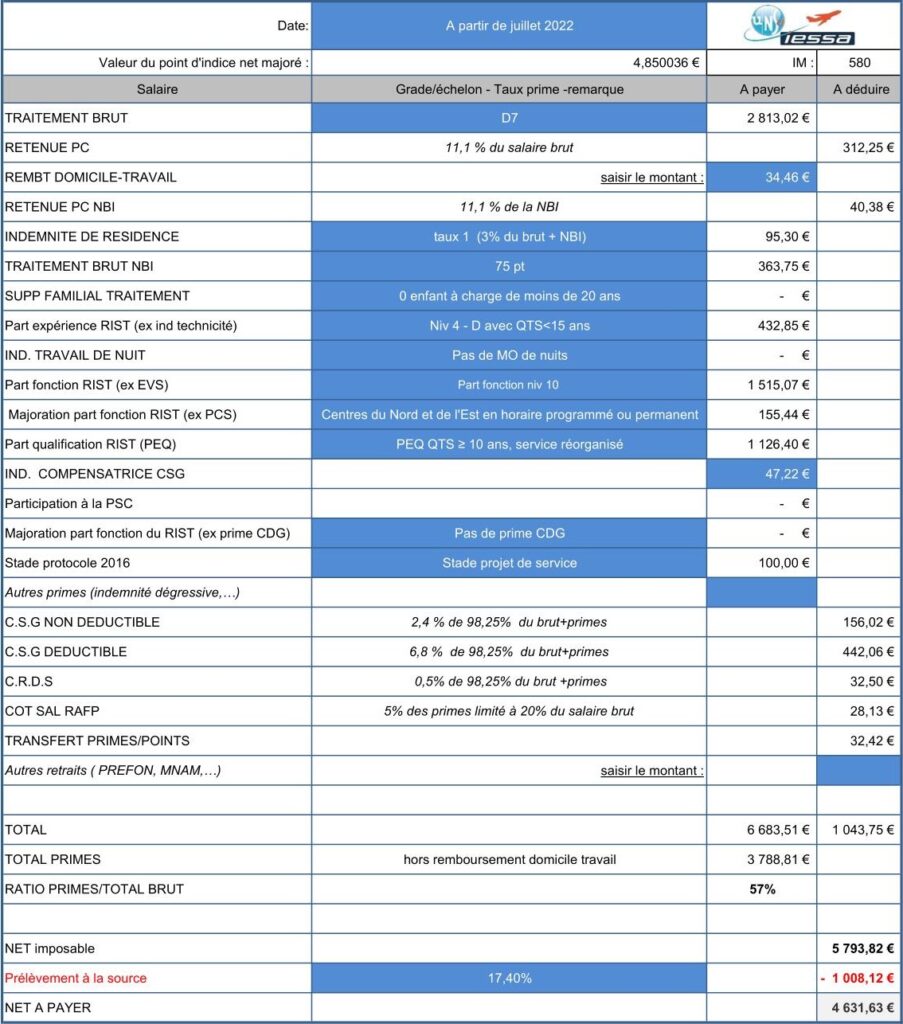Click the 'A payer' column header

(761, 89)
